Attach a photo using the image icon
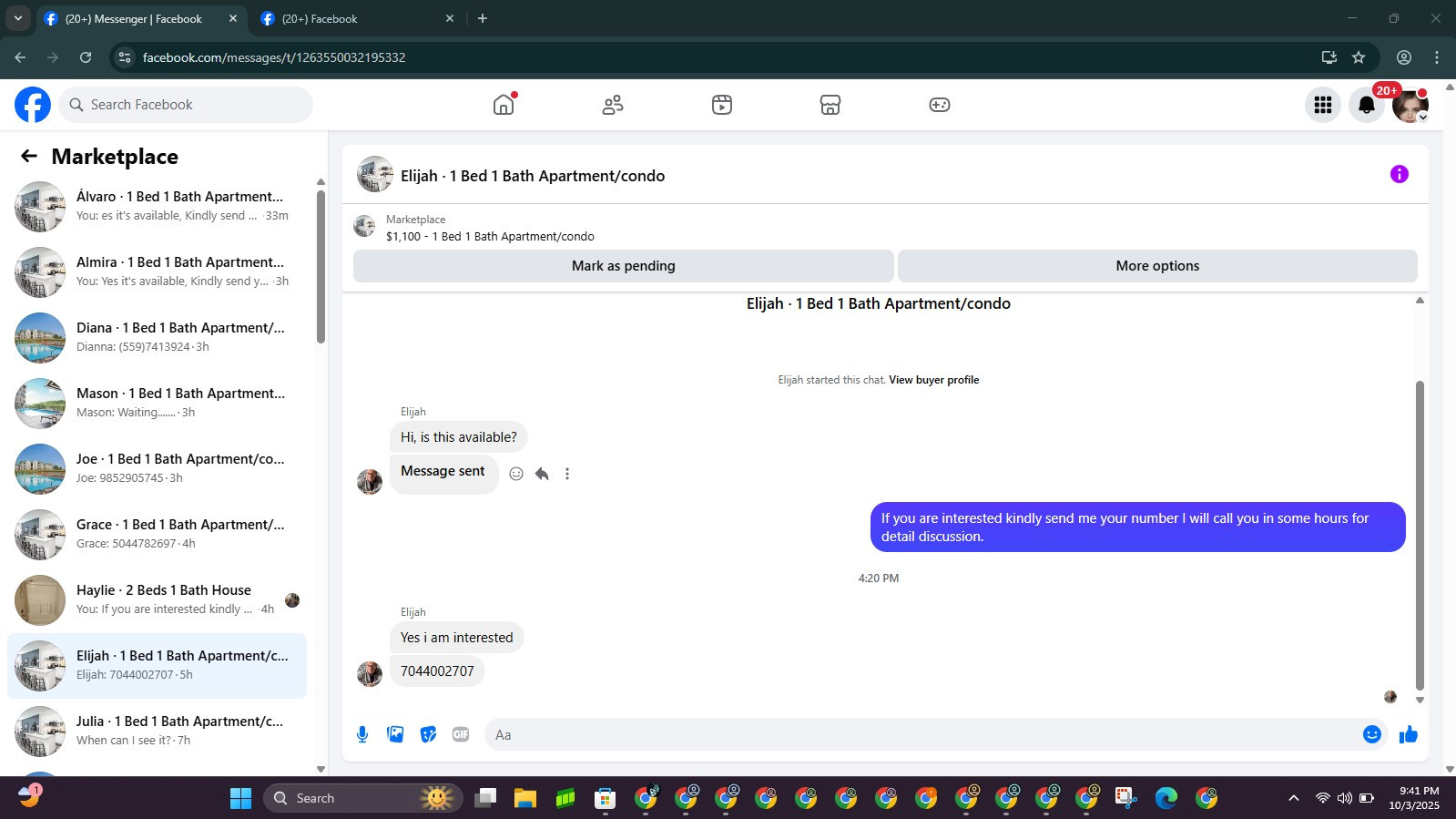Image resolution: width=1456 pixels, height=819 pixels. pyautogui.click(x=395, y=734)
